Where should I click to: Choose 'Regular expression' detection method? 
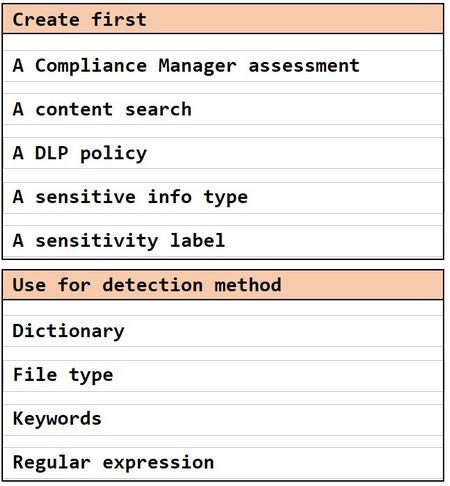(223, 463)
